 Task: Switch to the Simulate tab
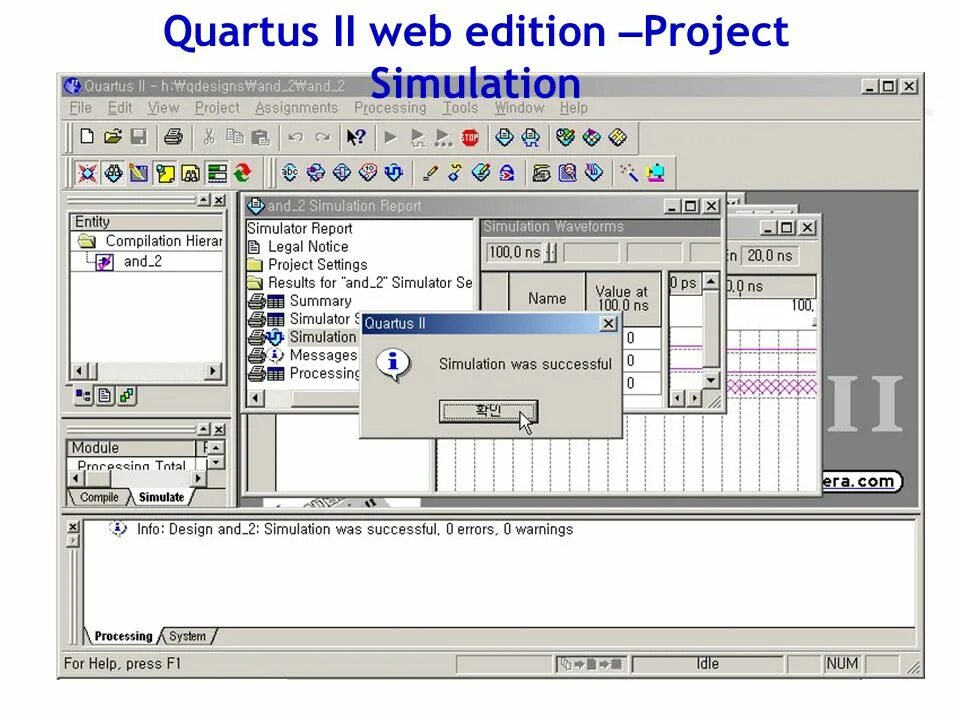tap(161, 497)
